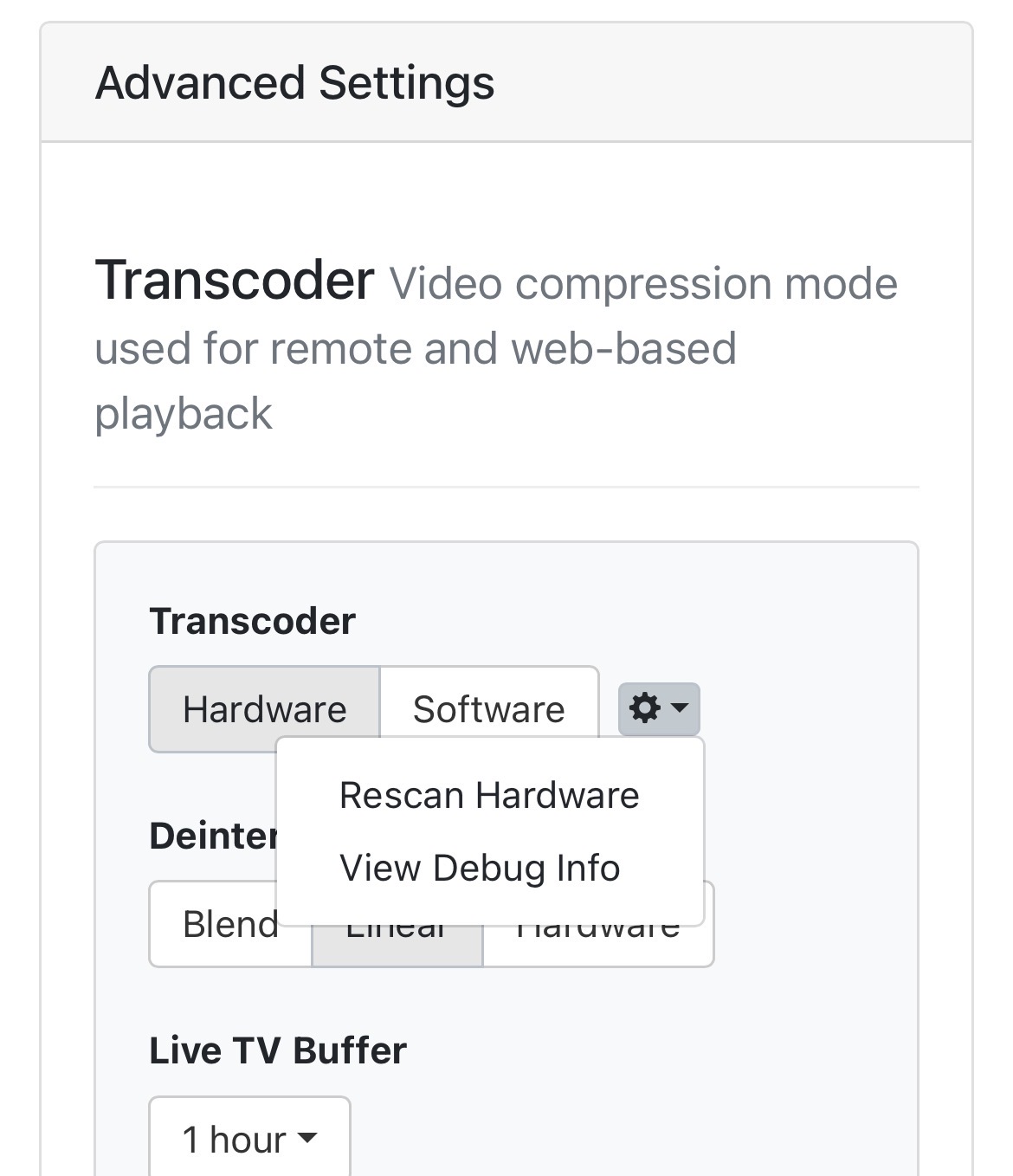Click the large Transcoder section heading
Screen dimensions: 1013x1176
point(234,281)
